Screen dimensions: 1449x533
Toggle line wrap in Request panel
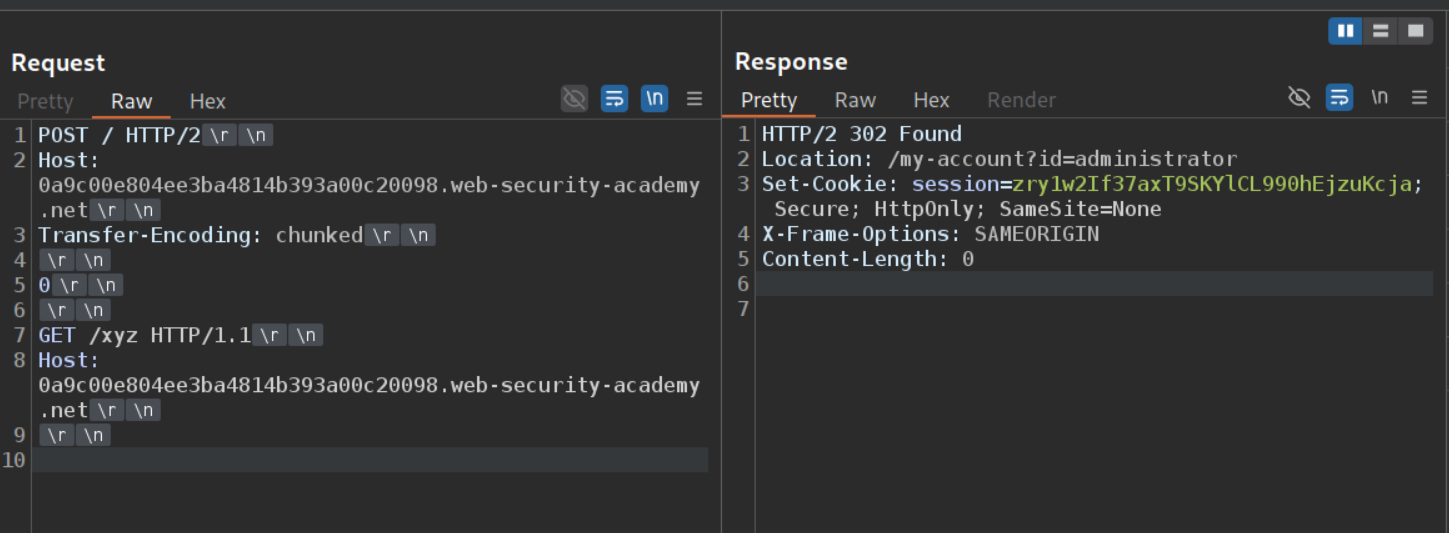point(614,98)
